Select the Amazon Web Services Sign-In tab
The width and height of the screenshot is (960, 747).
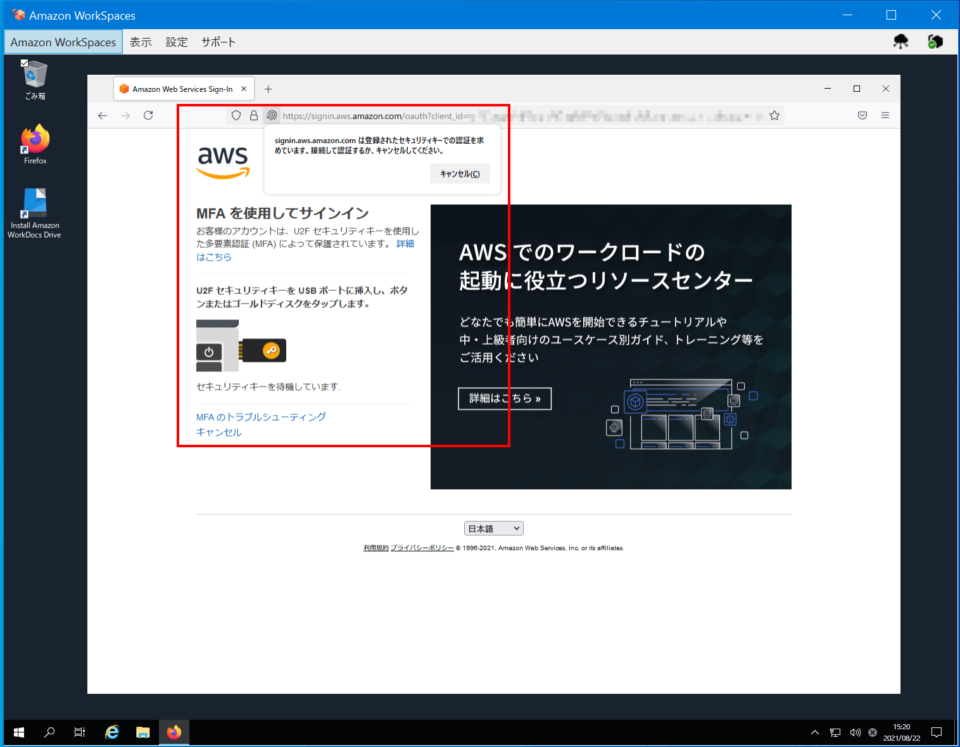(x=180, y=88)
